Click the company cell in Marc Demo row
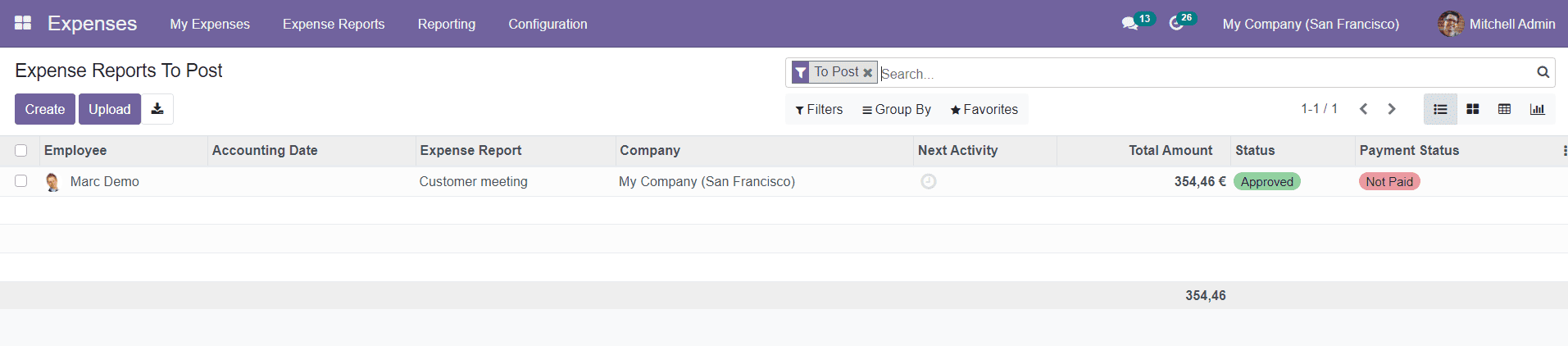Viewport: 1568px width, 346px height. (764, 181)
